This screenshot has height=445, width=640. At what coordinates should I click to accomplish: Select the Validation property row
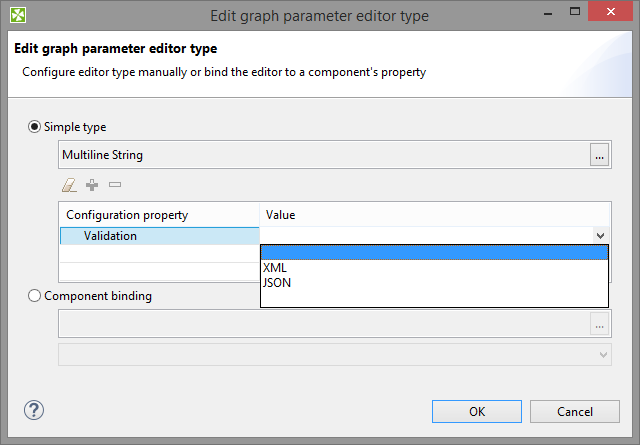pyautogui.click(x=159, y=236)
